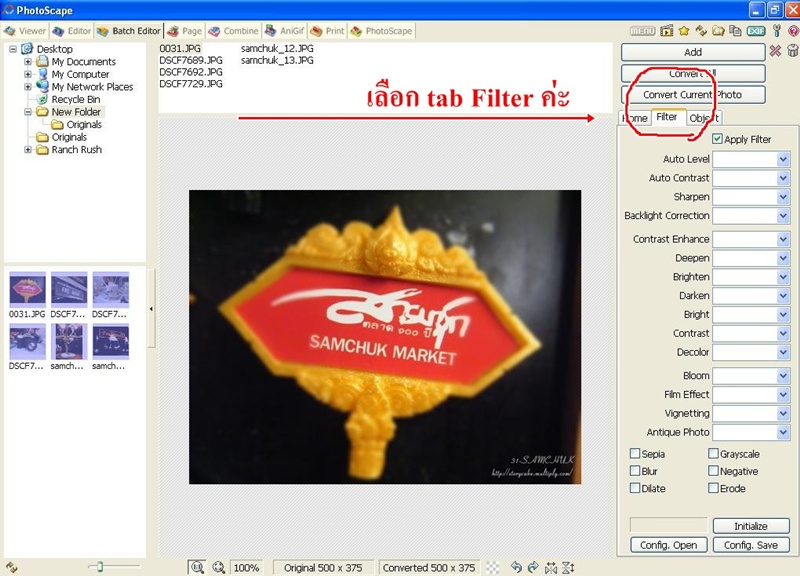Click the Convert Current Photo button

(x=693, y=94)
